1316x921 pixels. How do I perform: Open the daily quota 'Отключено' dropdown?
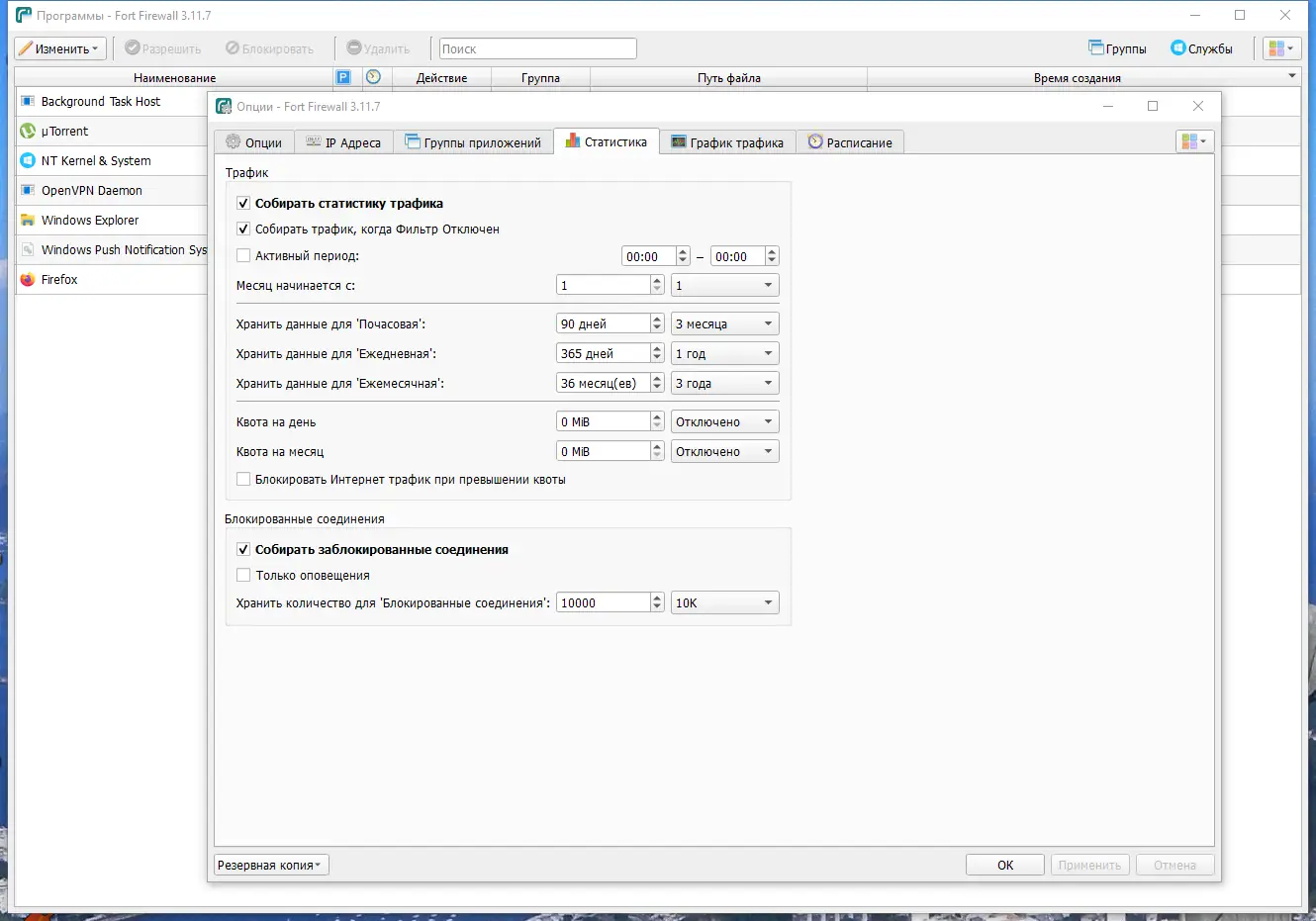[x=725, y=421]
